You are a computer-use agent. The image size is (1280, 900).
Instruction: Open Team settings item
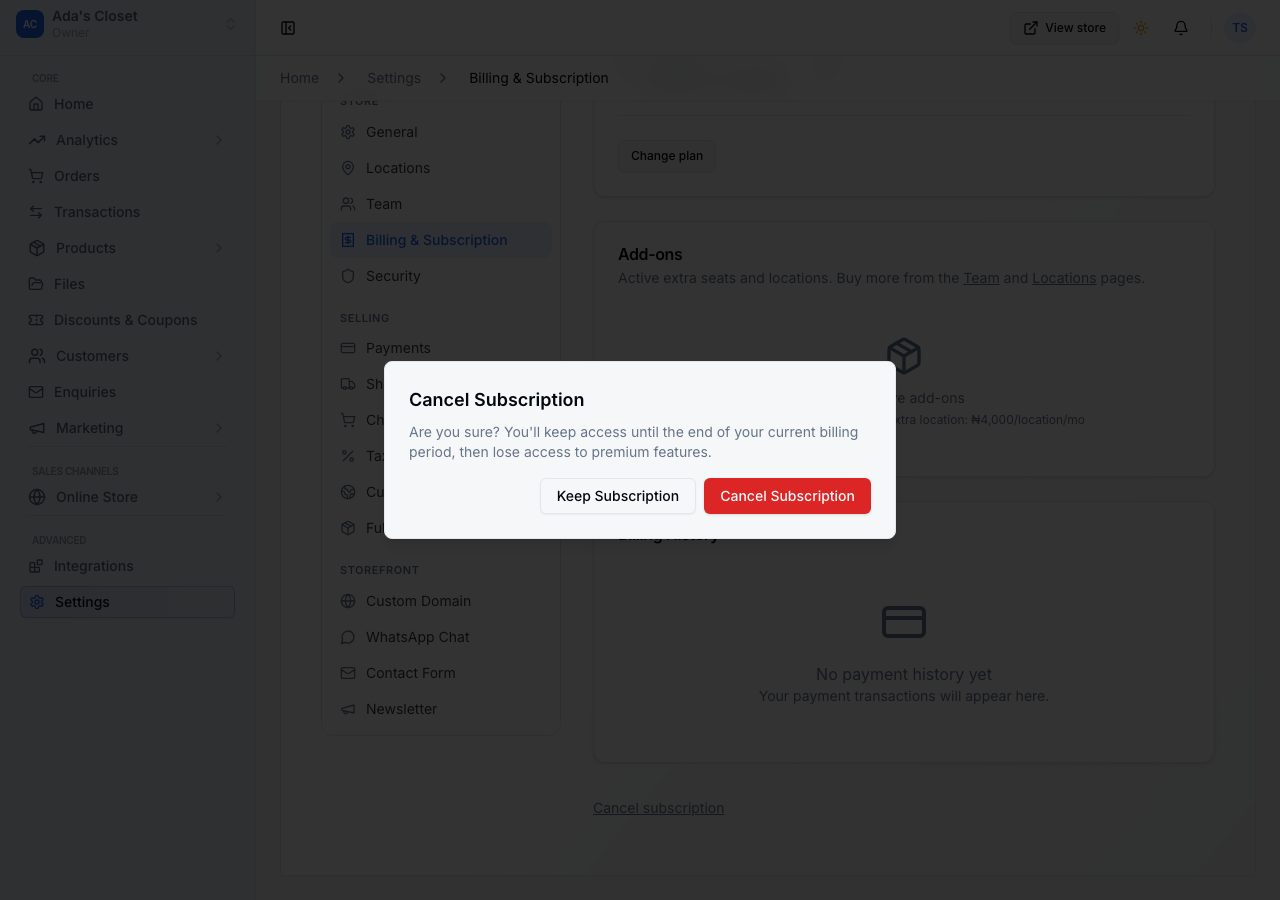click(x=441, y=204)
